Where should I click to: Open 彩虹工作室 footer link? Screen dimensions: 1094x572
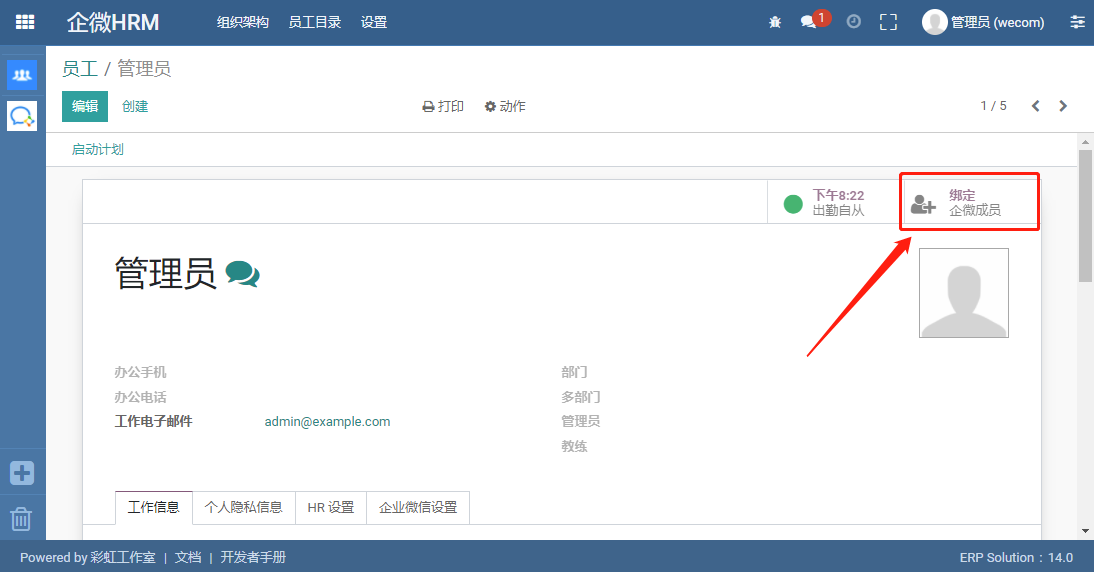click(123, 557)
